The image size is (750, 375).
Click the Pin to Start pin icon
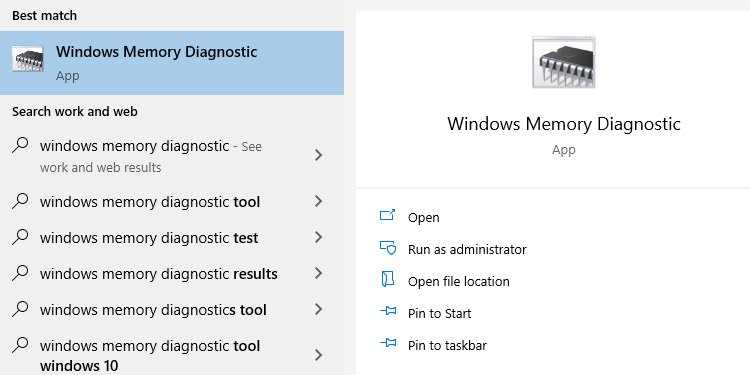[x=388, y=311]
